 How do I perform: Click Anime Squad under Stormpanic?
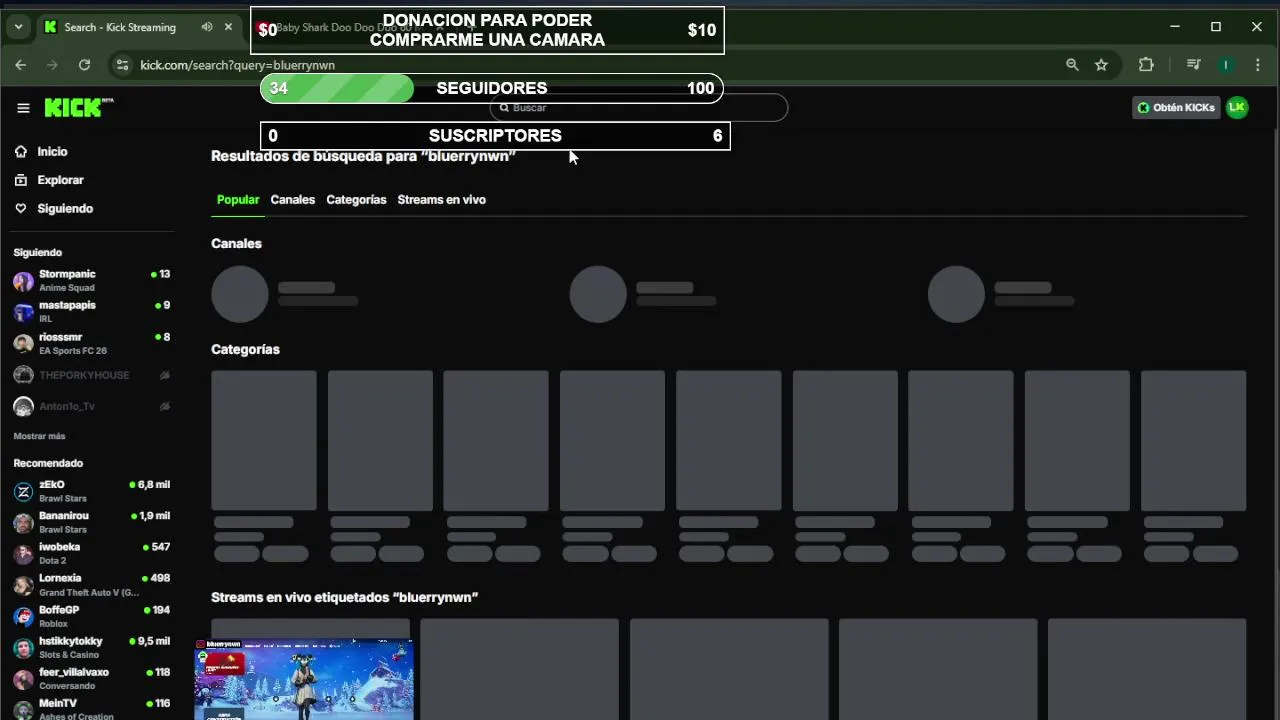pyautogui.click(x=67, y=288)
